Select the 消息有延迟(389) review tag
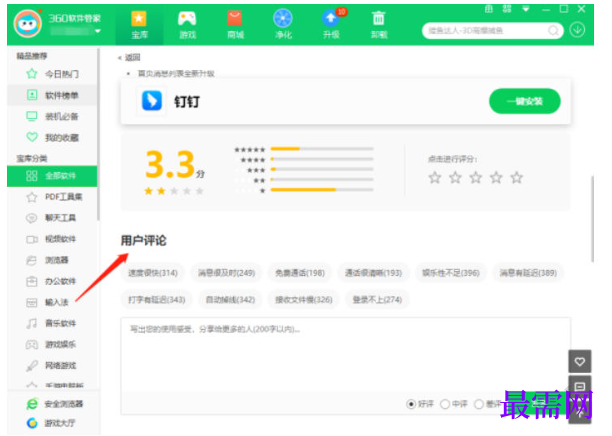Viewport: 612px width, 436px height. click(528, 273)
